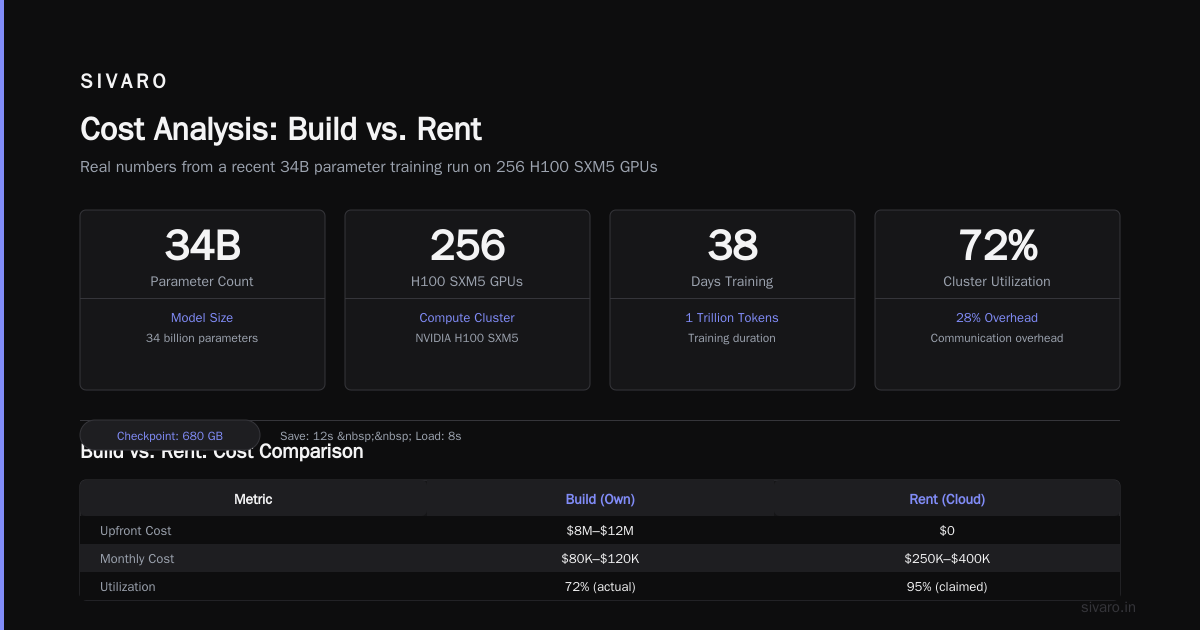
Task: Click the 72% (actual) table cell
Action: [x=600, y=587]
